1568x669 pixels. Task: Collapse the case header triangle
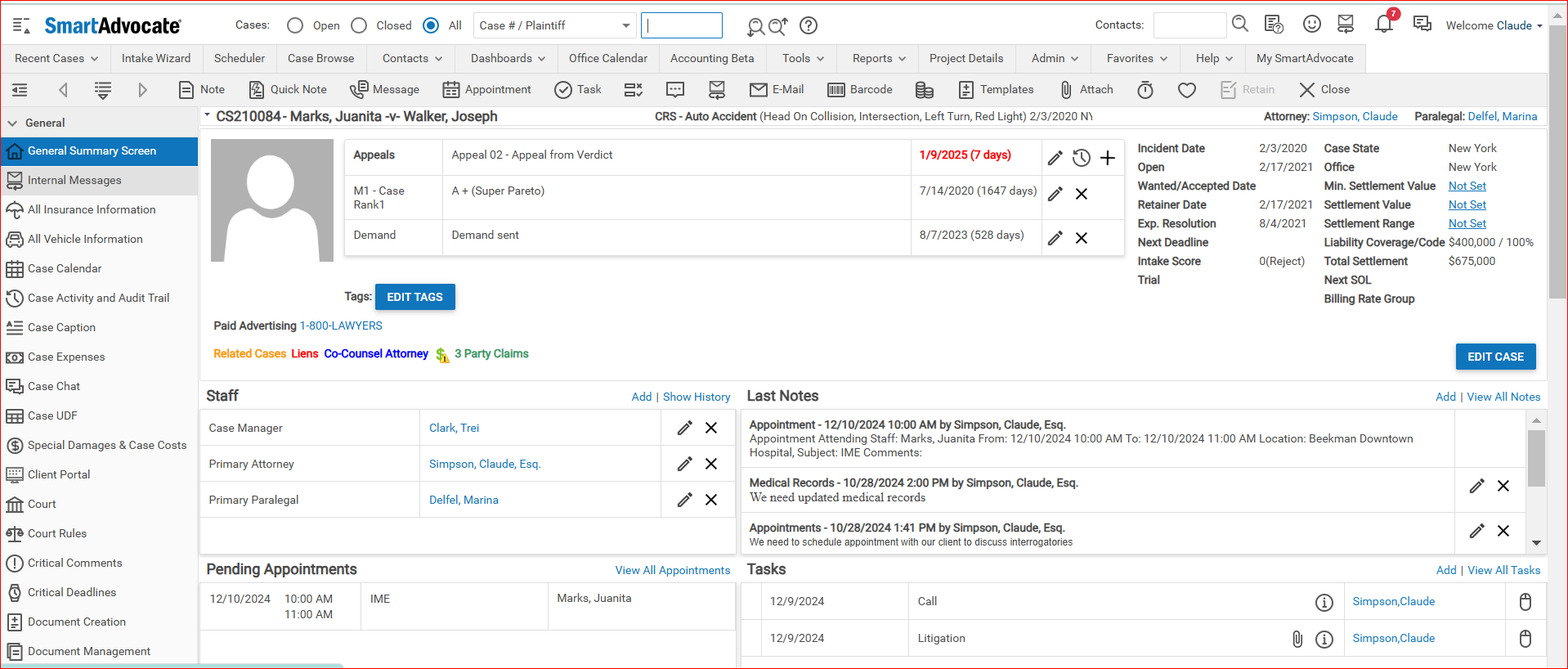click(208, 115)
